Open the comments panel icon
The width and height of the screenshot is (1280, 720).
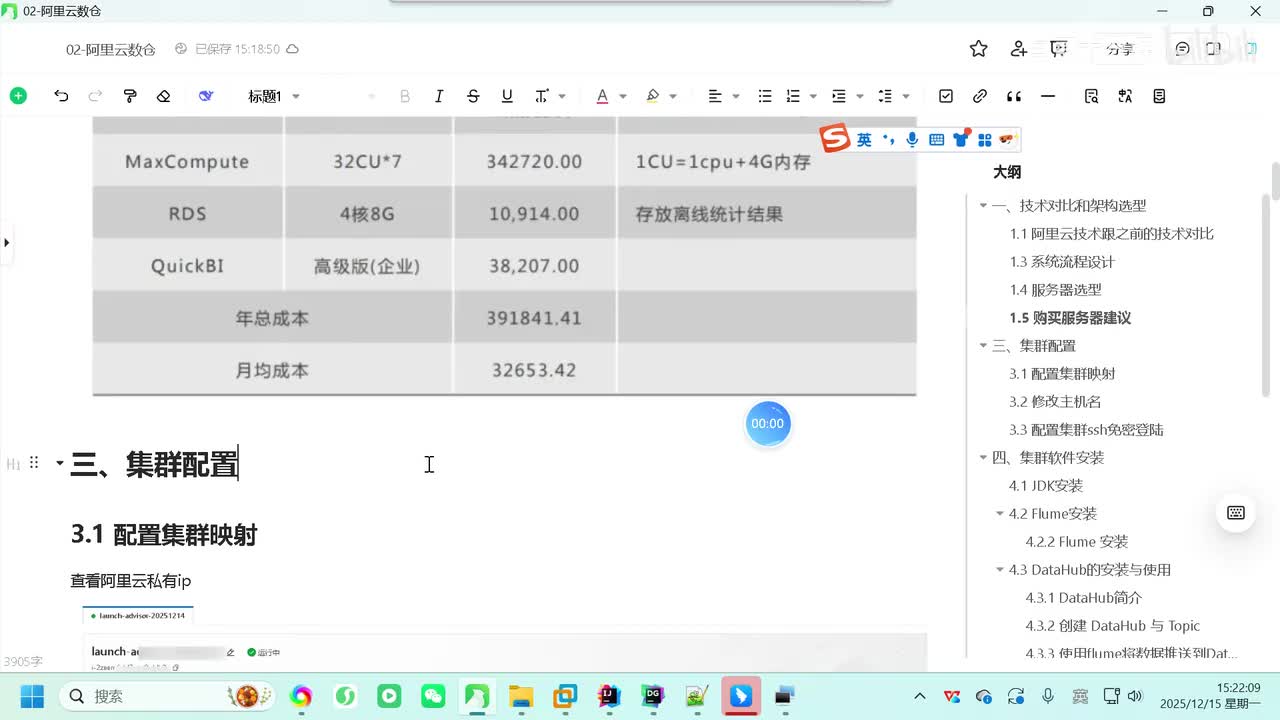coord(1183,49)
